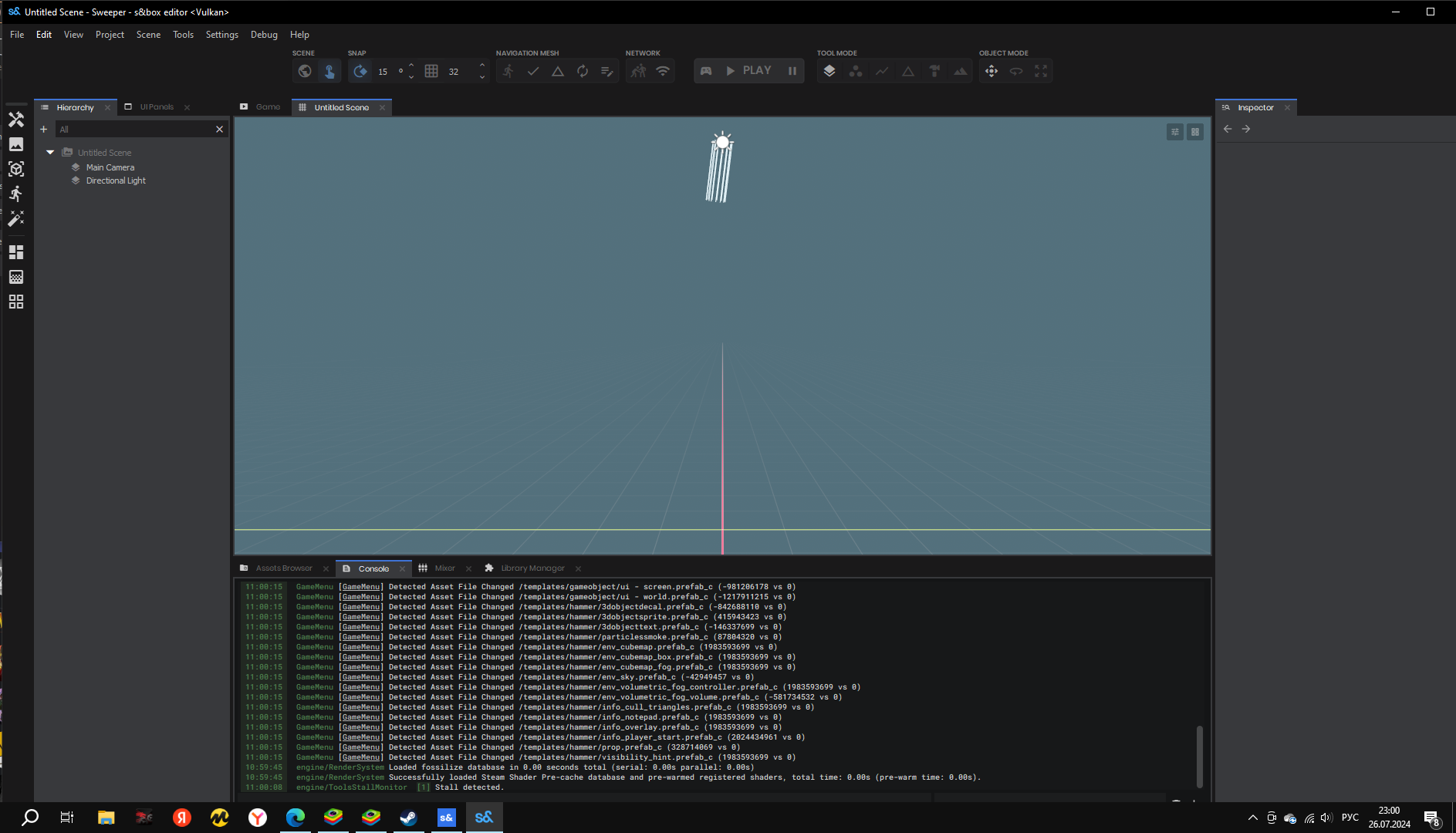The width and height of the screenshot is (1456, 833).
Task: Select the hammer icon in Tool Mode
Action: click(934, 71)
